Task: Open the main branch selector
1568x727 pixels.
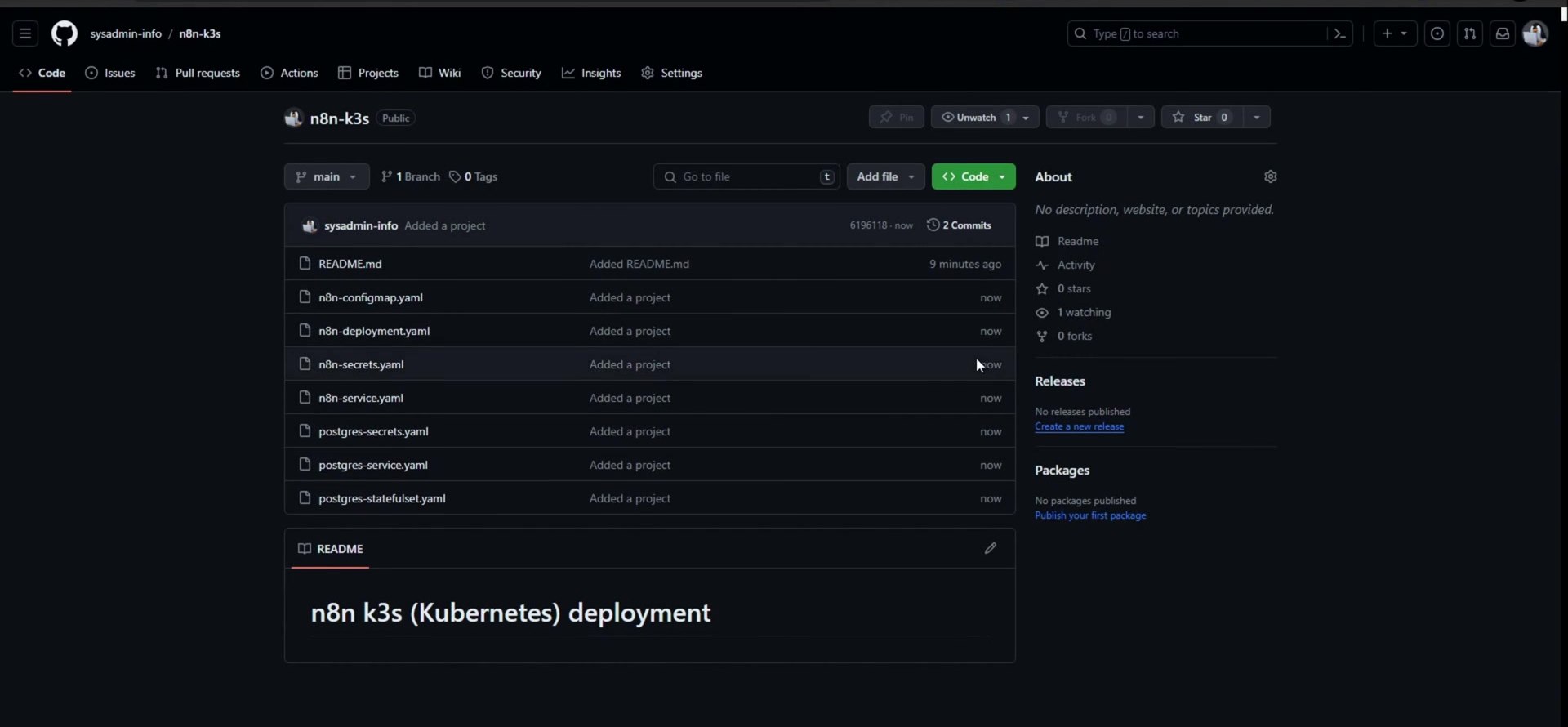Action: [x=327, y=176]
